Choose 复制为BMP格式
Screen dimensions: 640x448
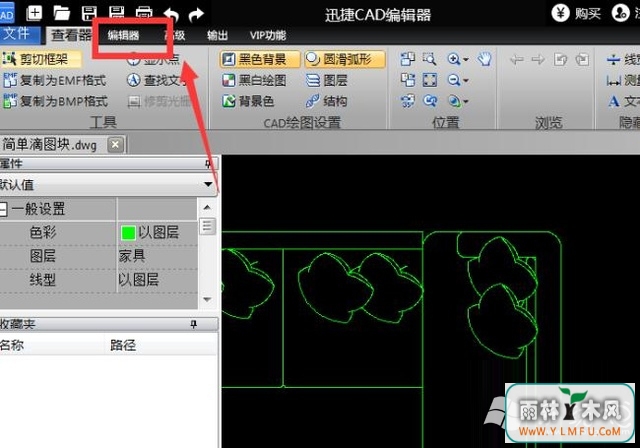[x=55, y=101]
